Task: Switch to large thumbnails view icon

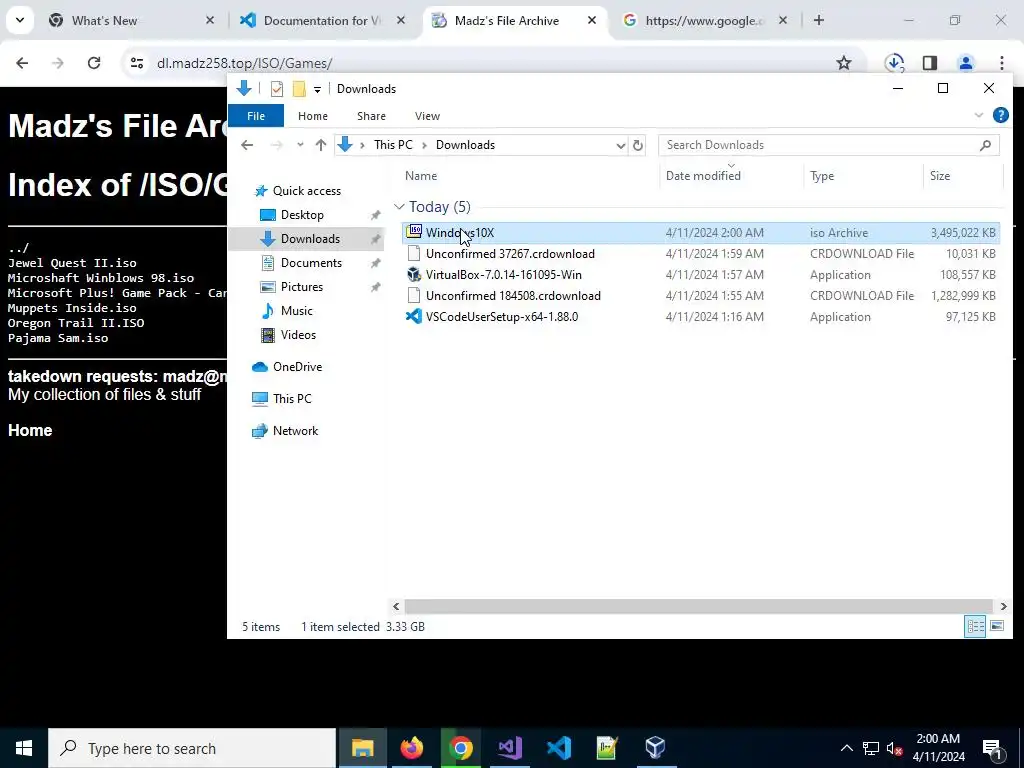Action: [997, 626]
